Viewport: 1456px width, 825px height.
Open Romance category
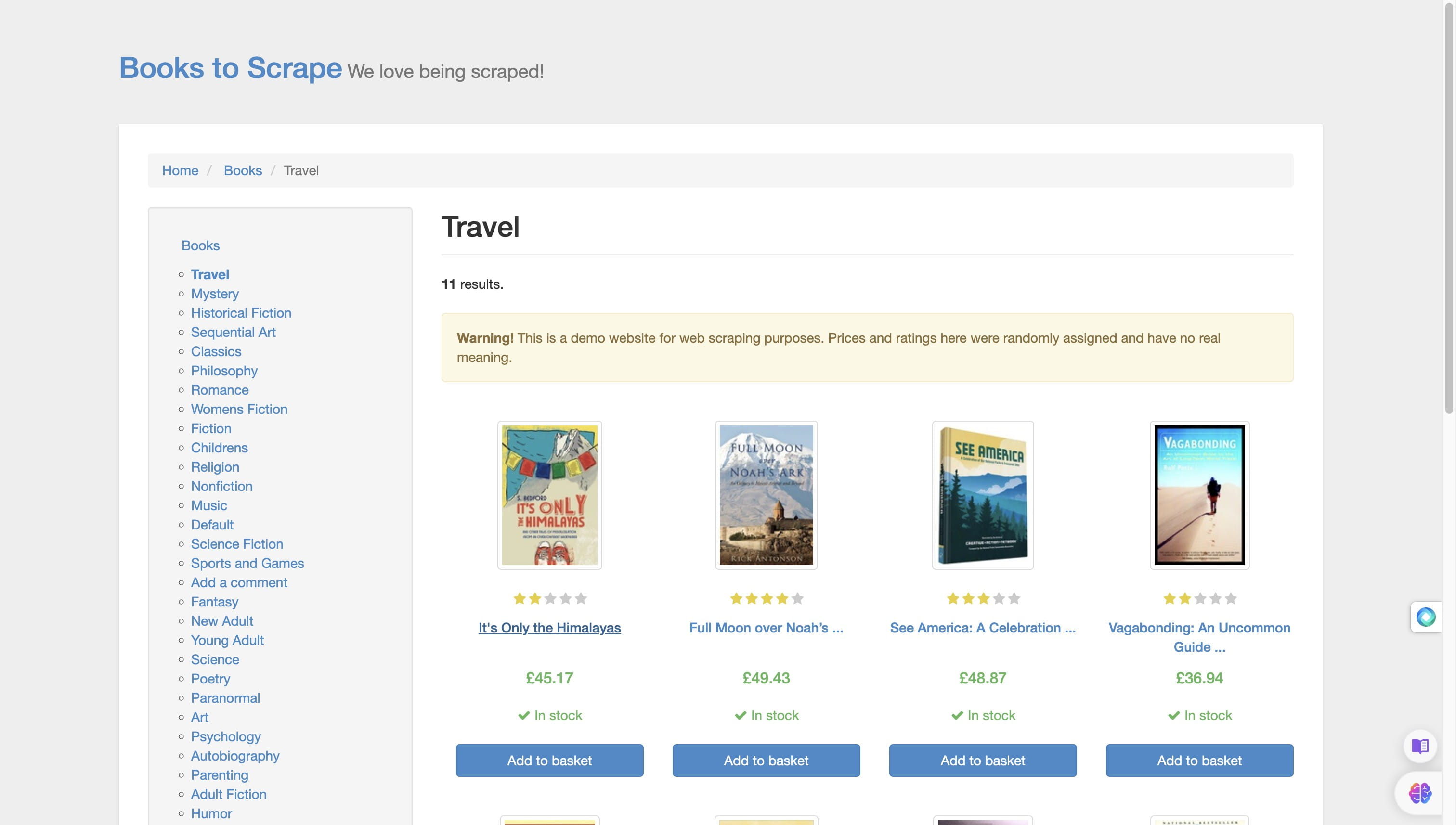[220, 390]
